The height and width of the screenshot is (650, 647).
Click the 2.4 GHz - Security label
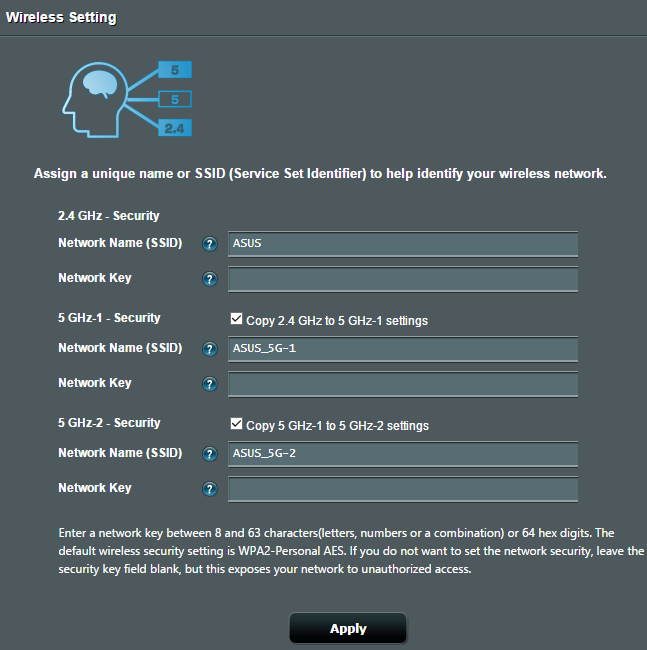[x=109, y=216]
